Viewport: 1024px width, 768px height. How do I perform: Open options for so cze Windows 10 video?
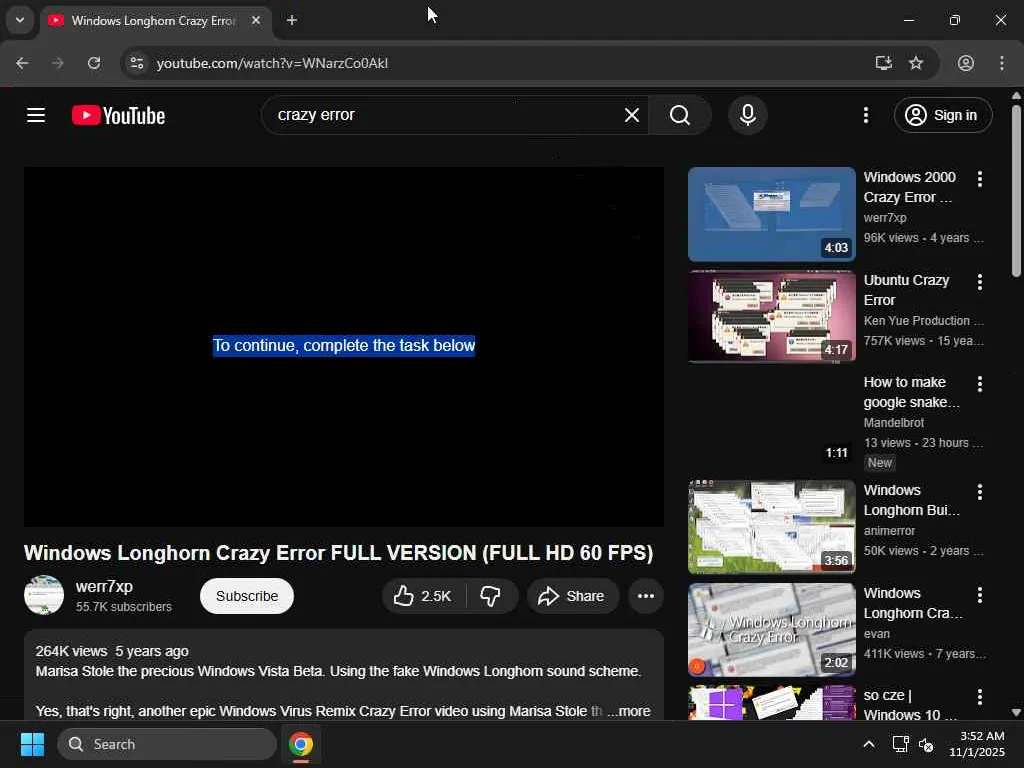[x=980, y=697]
